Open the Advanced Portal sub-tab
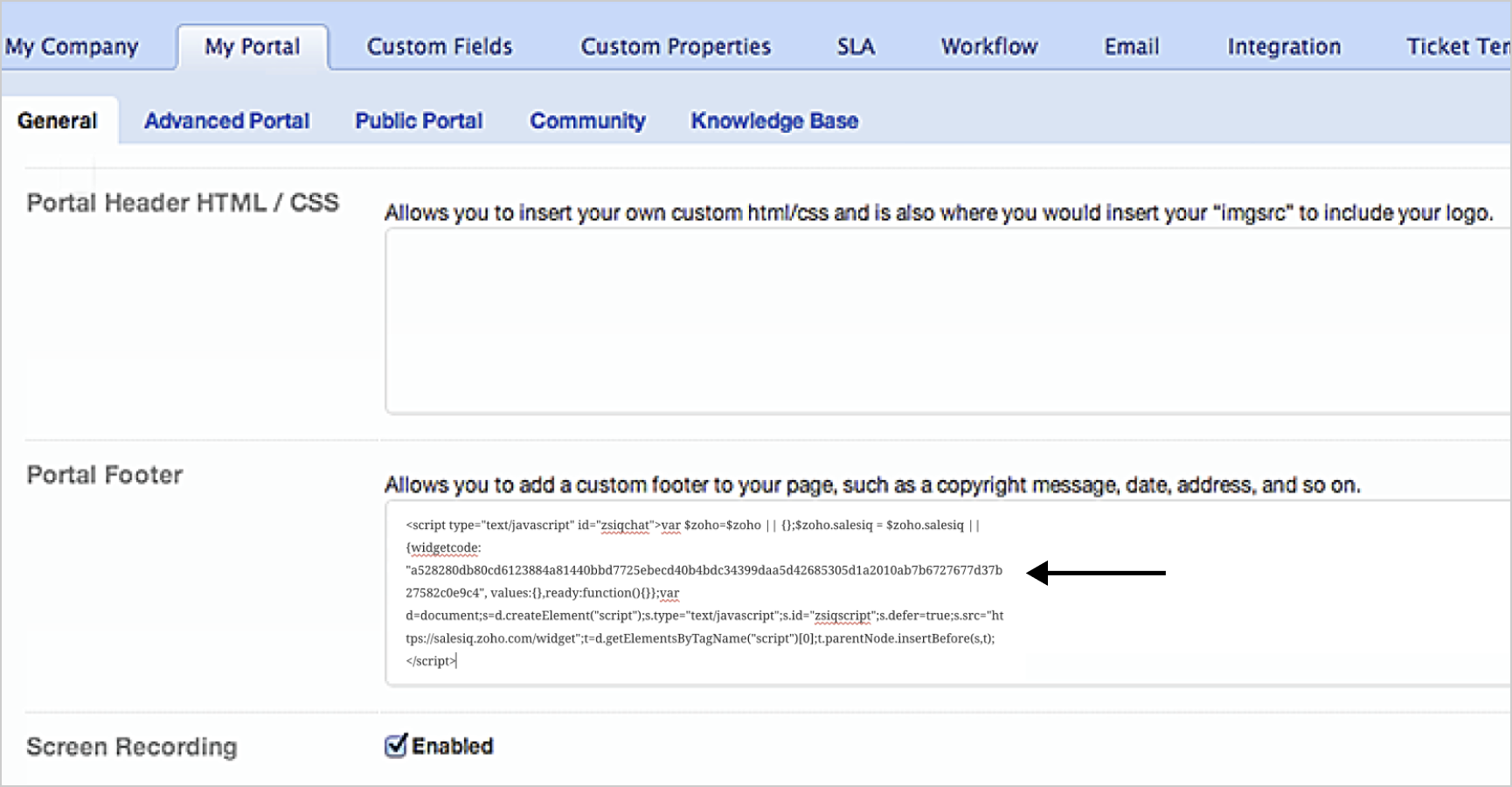 pyautogui.click(x=226, y=121)
